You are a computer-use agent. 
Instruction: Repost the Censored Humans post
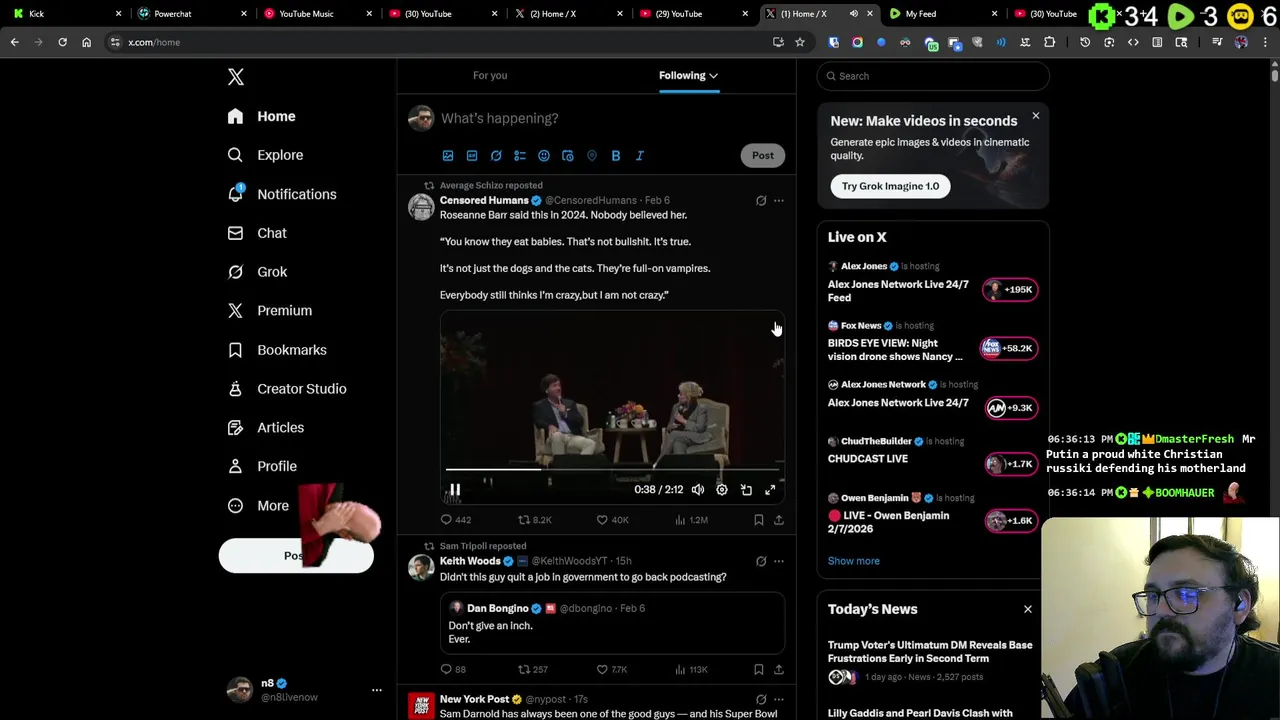tap(534, 520)
